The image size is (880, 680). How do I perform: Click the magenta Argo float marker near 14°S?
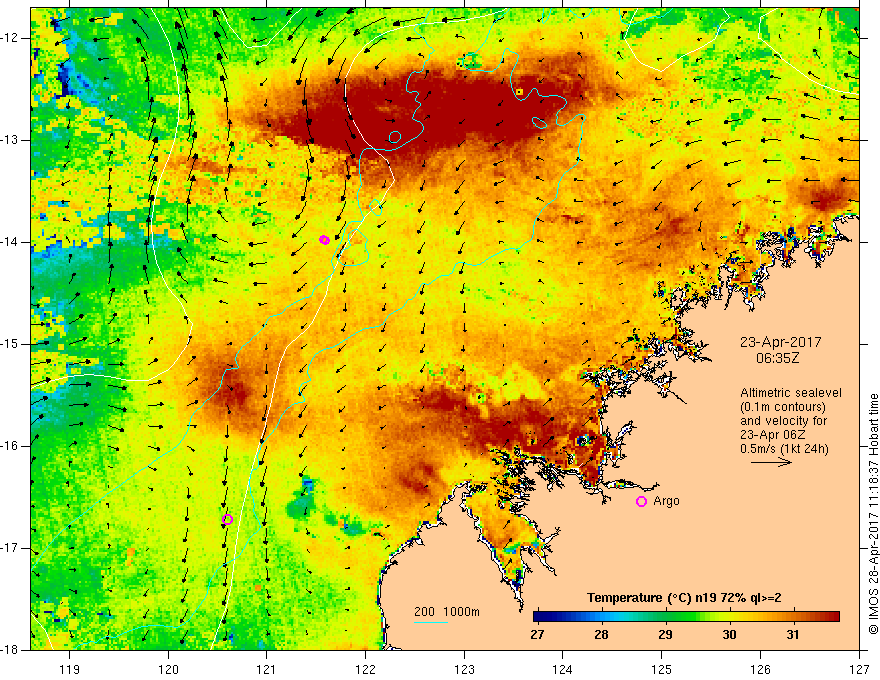(324, 240)
